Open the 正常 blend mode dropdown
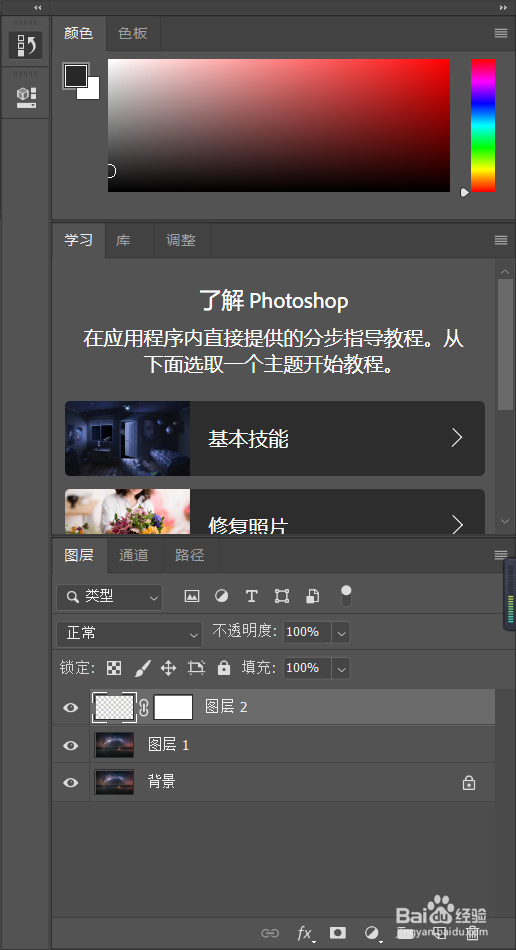 [129, 634]
